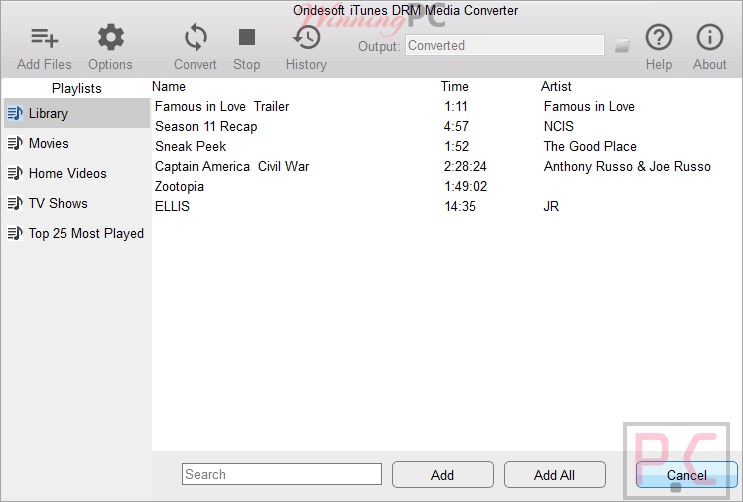Click the Add All button
Screen dimensions: 743x502
click(554, 475)
